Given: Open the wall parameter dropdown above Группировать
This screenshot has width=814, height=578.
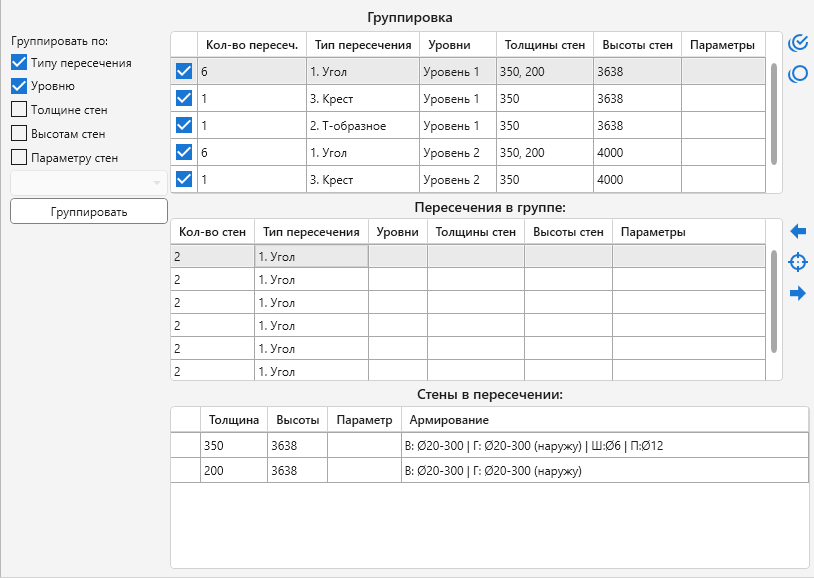Looking at the screenshot, I should [88, 183].
